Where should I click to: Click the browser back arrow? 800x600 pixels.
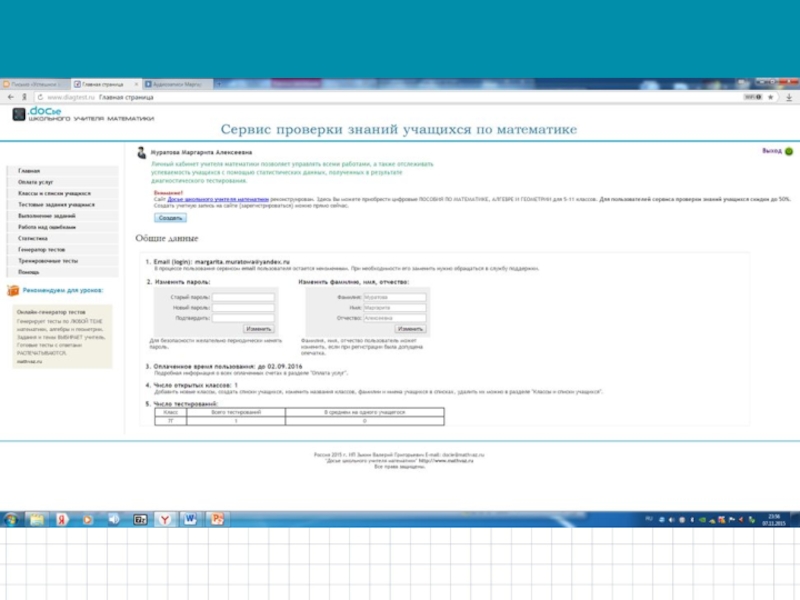[11, 97]
